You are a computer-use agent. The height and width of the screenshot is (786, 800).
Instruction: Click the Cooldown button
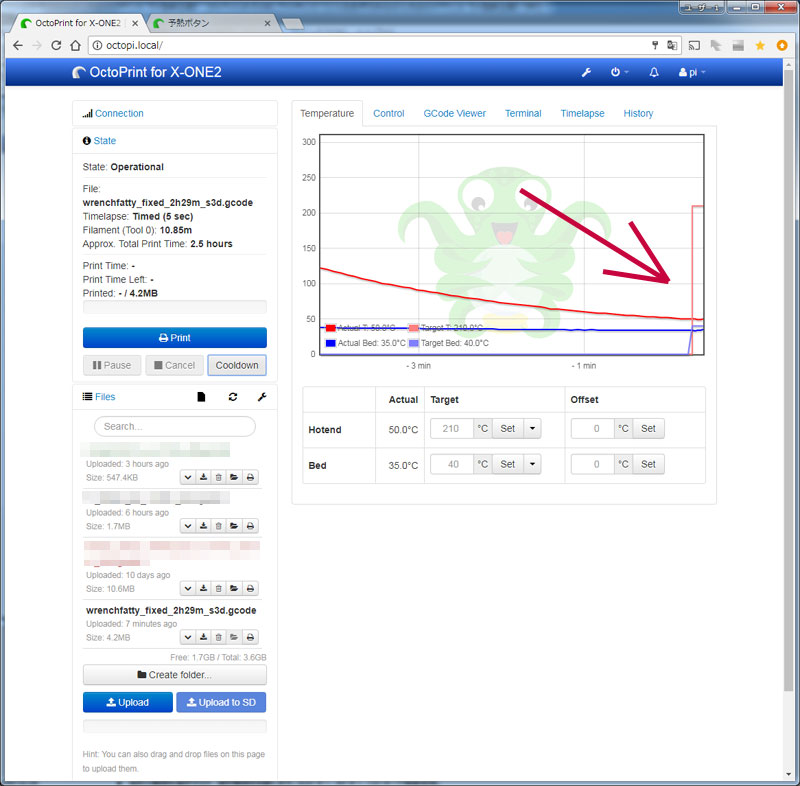237,365
